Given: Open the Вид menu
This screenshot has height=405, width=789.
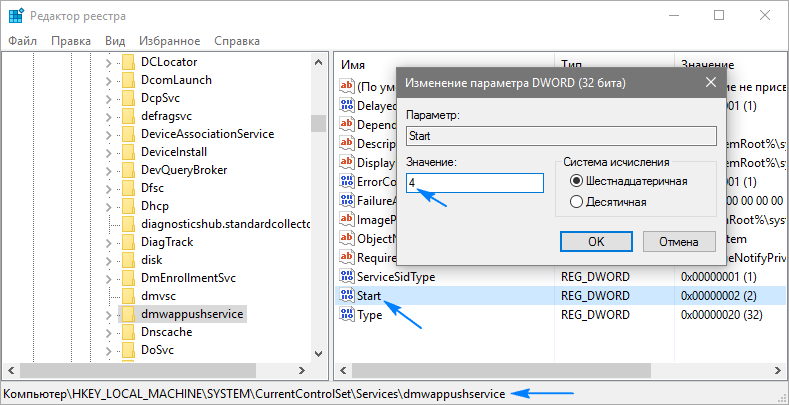Looking at the screenshot, I should [115, 41].
